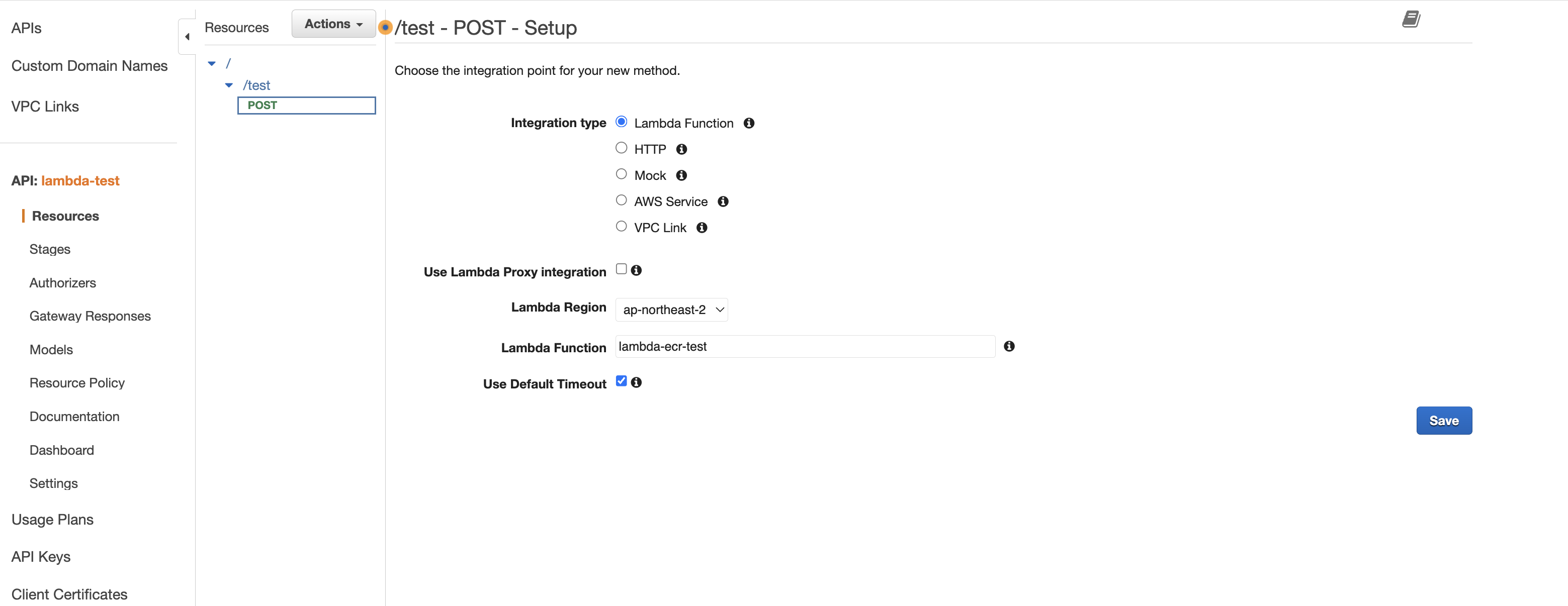Enable Use Lambda Proxy integration checkbox

pyautogui.click(x=621, y=269)
